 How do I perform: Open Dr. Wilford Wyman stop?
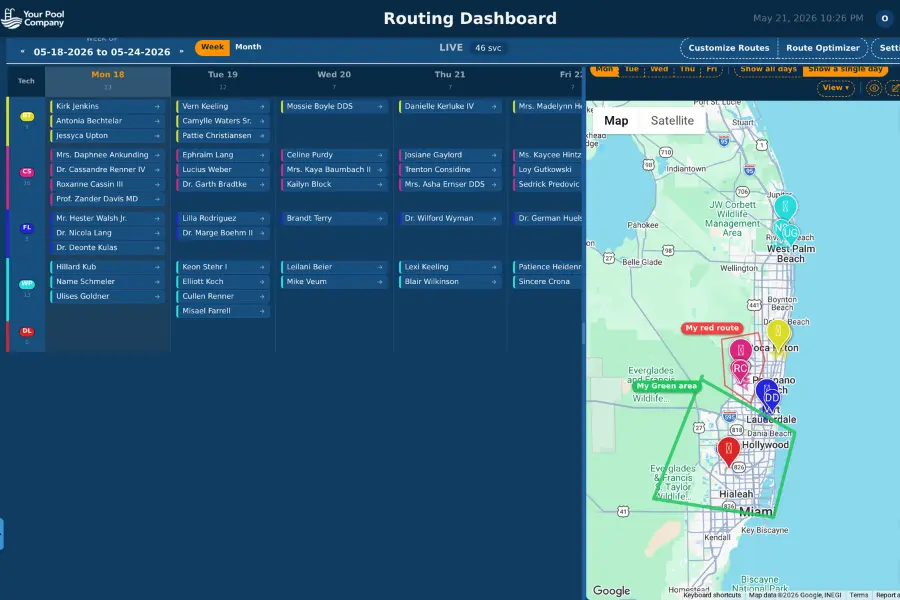[450, 218]
